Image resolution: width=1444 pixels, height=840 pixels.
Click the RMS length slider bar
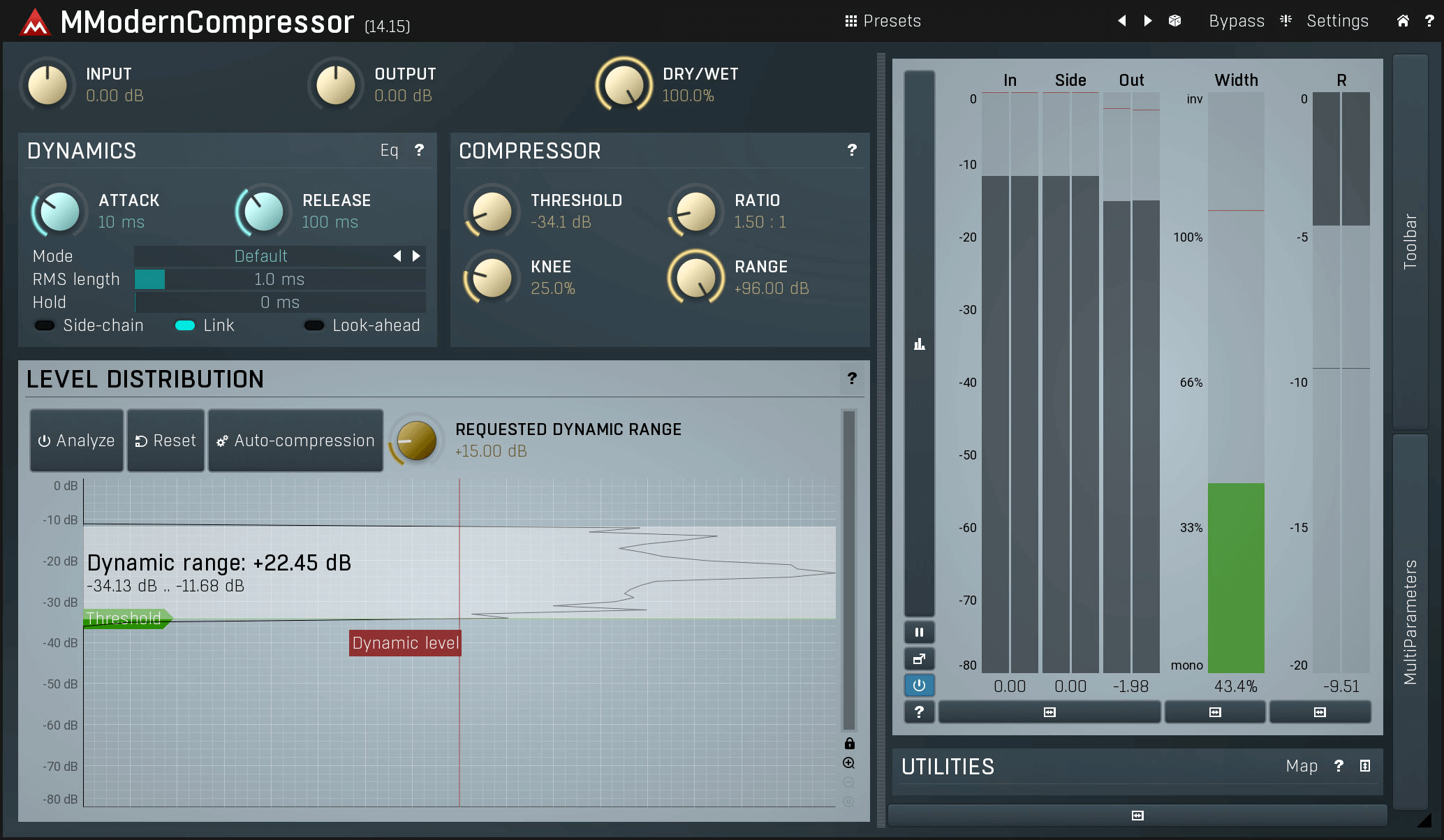[x=279, y=279]
